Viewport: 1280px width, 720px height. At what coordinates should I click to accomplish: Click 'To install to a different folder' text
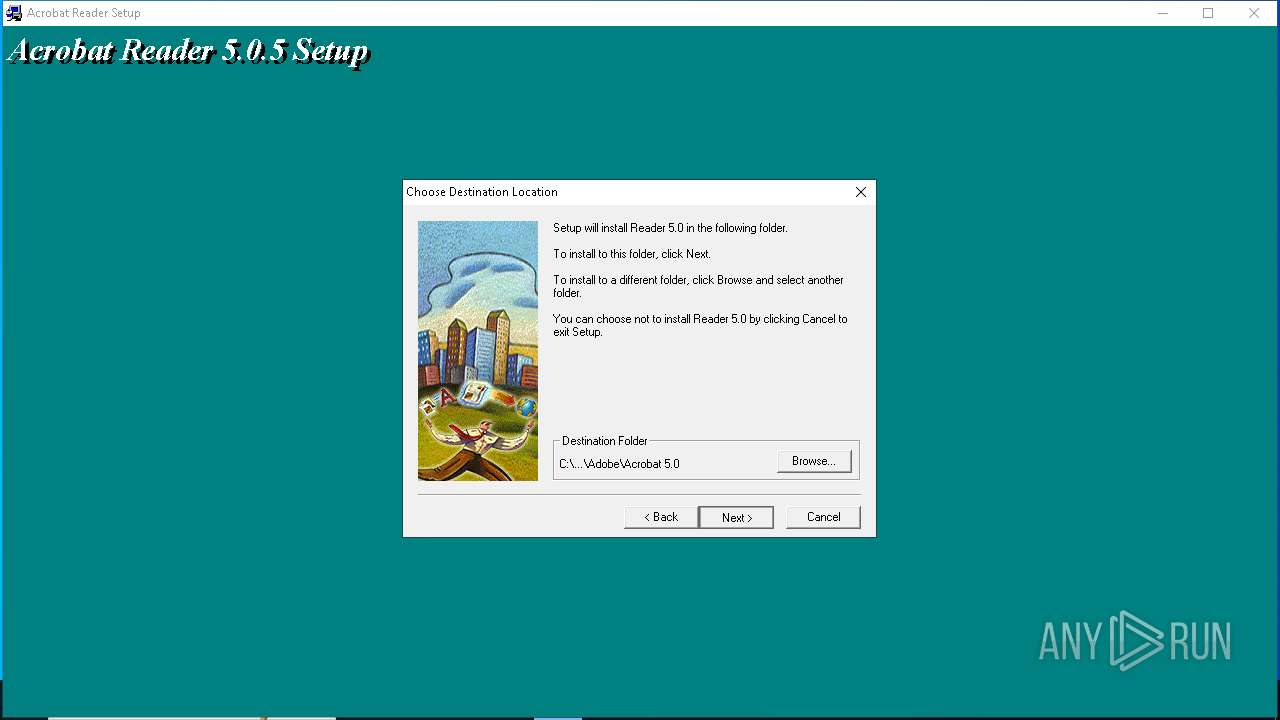tap(698, 286)
